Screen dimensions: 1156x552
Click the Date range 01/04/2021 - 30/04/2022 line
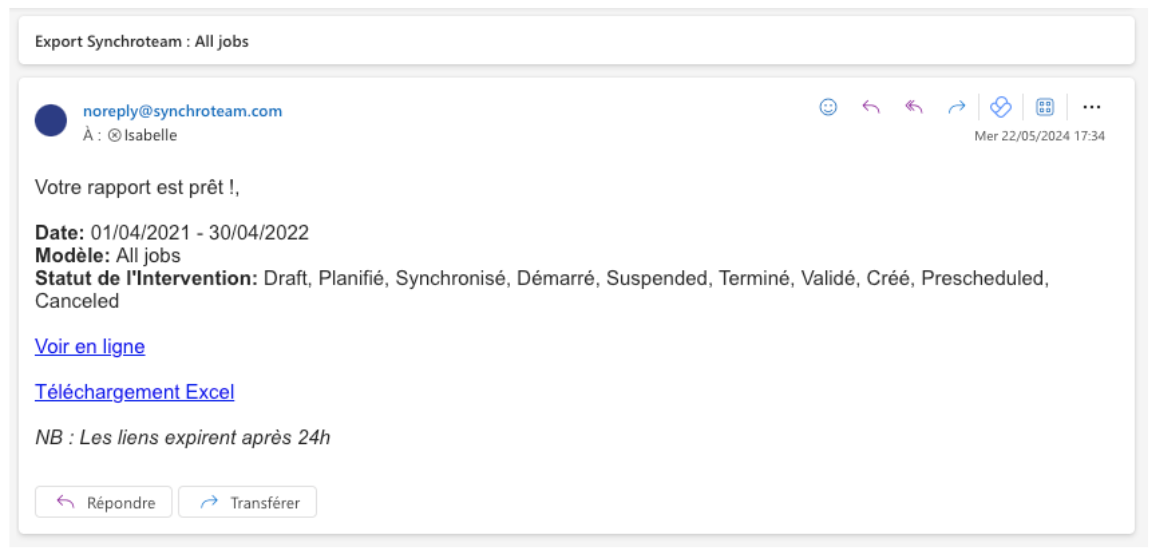pyautogui.click(x=172, y=233)
